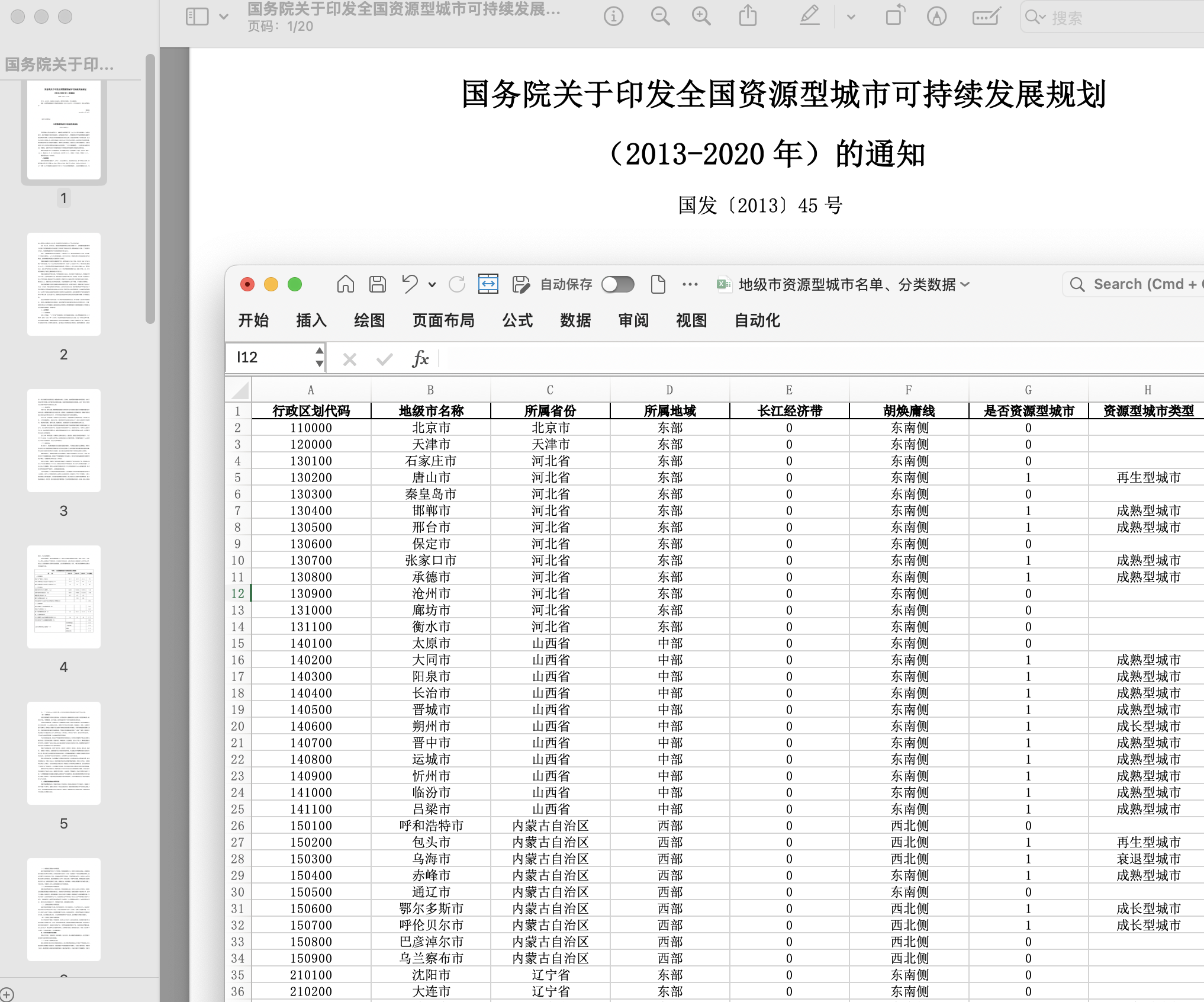The width and height of the screenshot is (1204, 1002).
Task: Click the Preview zoom out magnifier
Action: tap(660, 17)
